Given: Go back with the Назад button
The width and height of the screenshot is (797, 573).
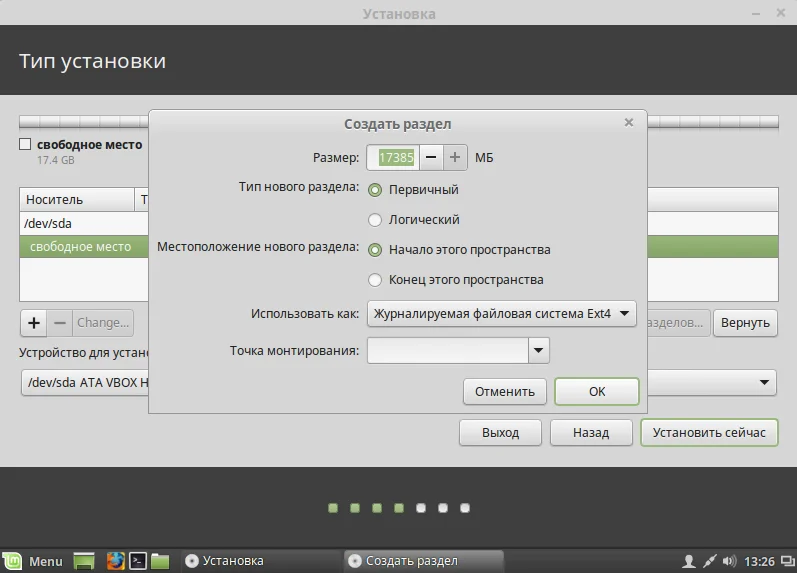Looking at the screenshot, I should coord(591,433).
